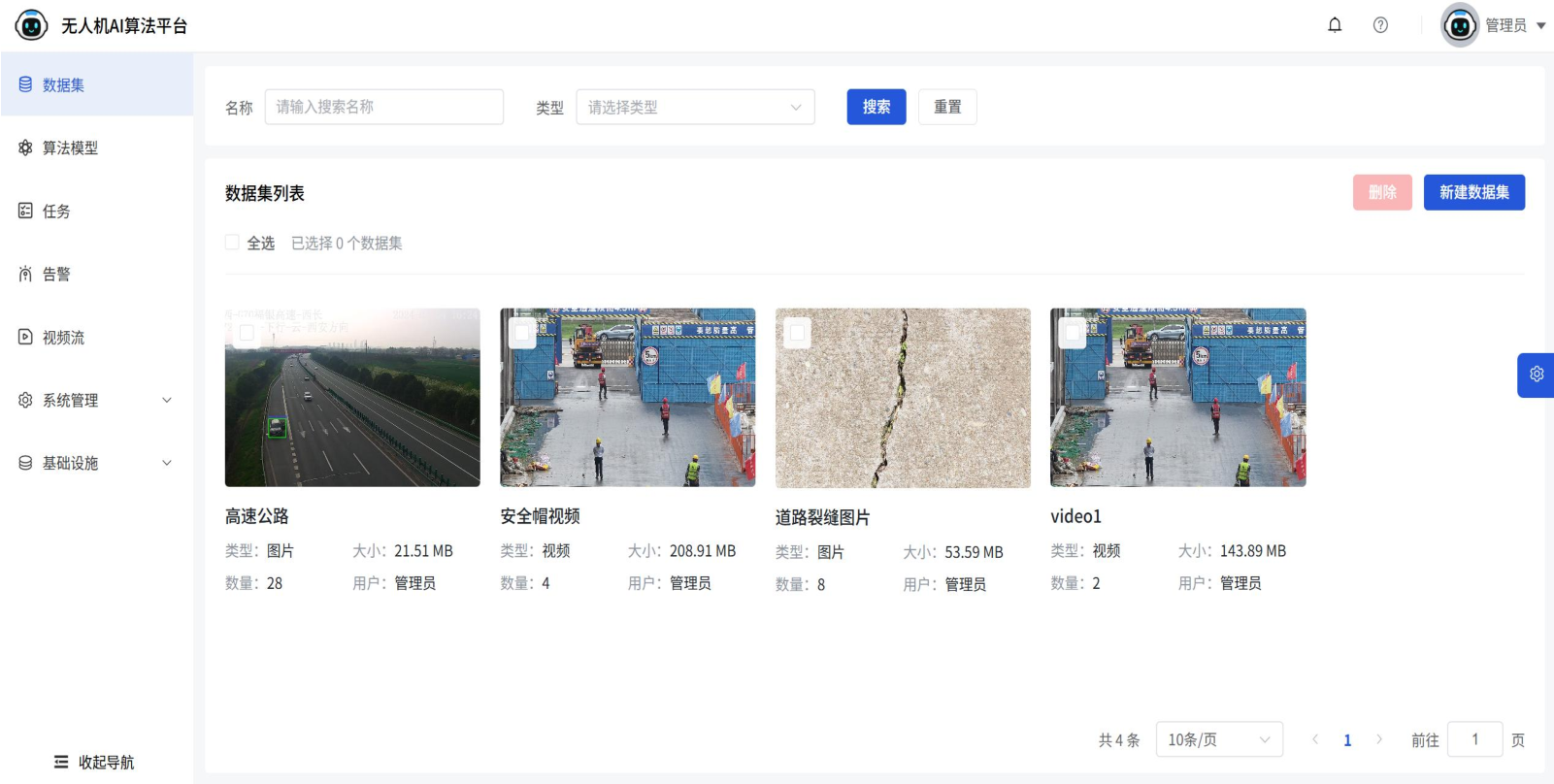Collapse navigation using 收起导航 icon

[61, 762]
